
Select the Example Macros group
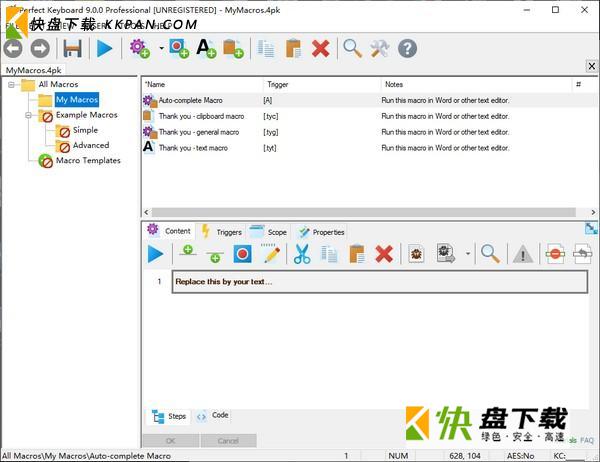pos(86,115)
